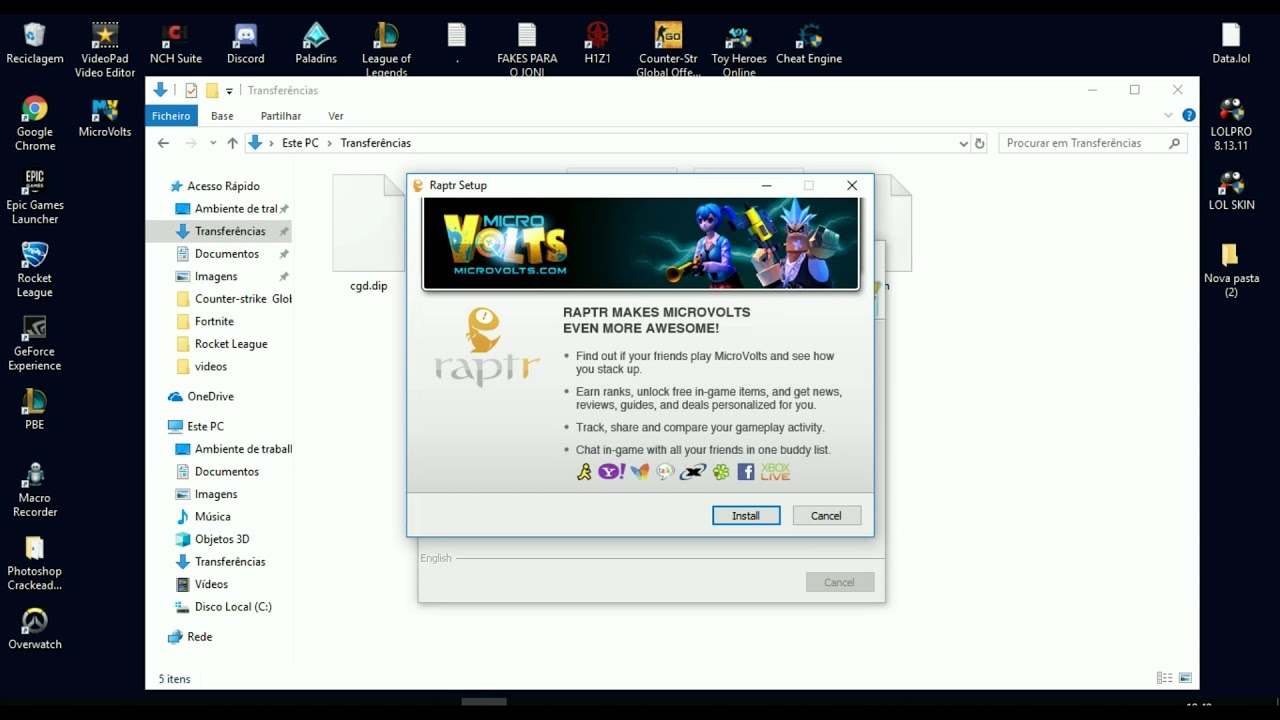Click the Explorer back arrow

(x=163, y=143)
